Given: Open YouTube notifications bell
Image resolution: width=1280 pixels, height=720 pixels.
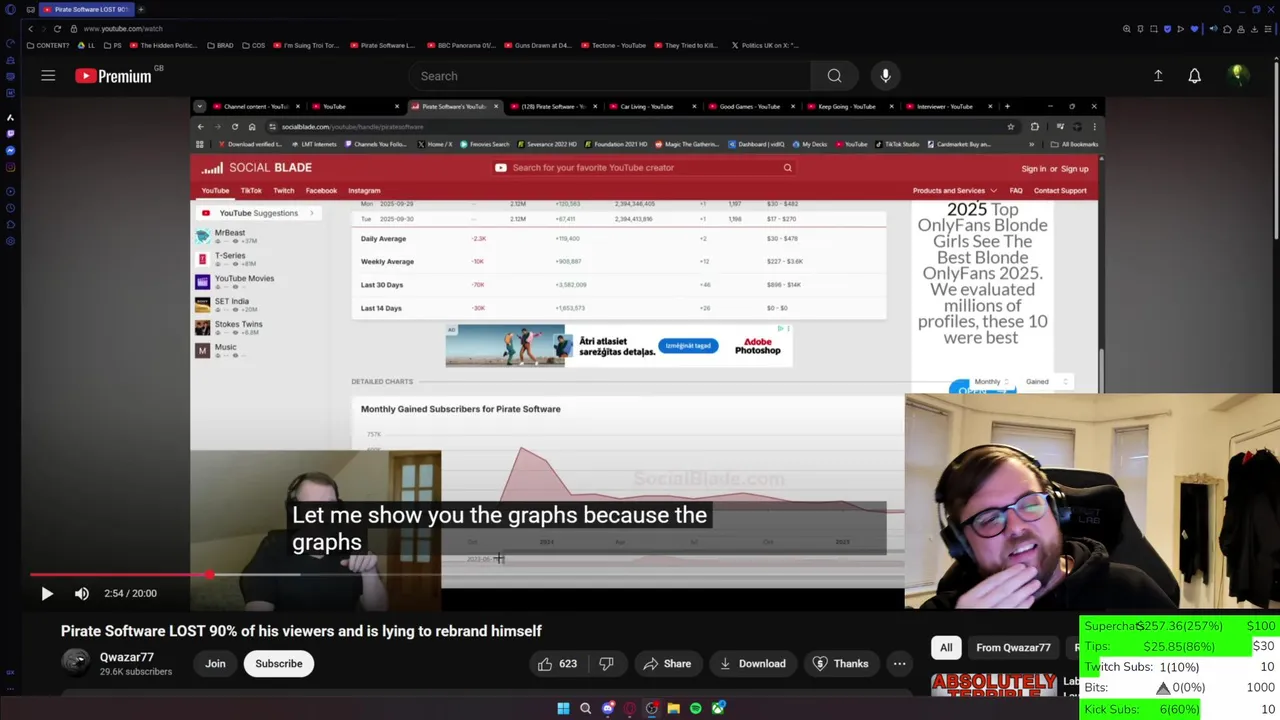Looking at the screenshot, I should (x=1194, y=76).
